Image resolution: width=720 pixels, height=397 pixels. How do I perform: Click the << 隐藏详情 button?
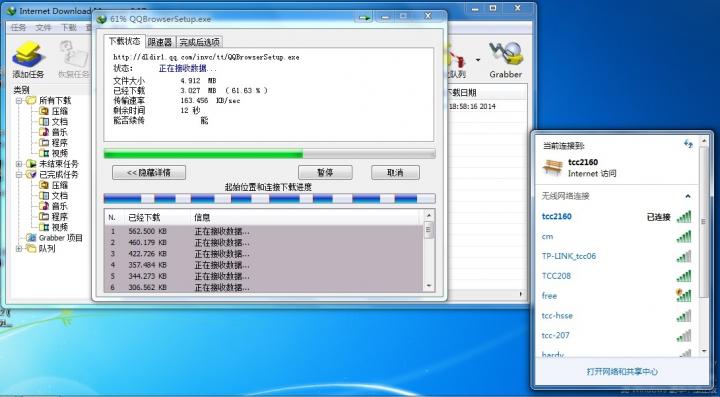coord(149,173)
